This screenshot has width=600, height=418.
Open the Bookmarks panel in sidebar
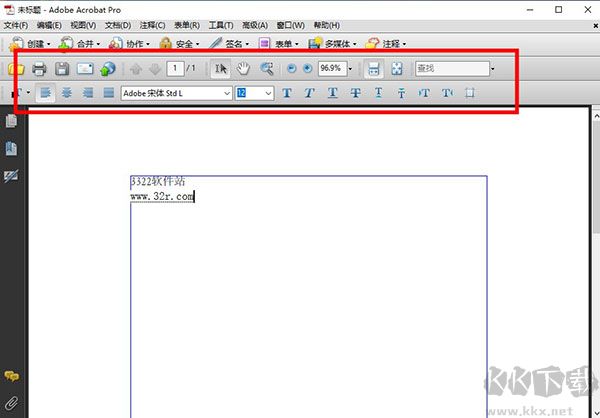(11, 149)
